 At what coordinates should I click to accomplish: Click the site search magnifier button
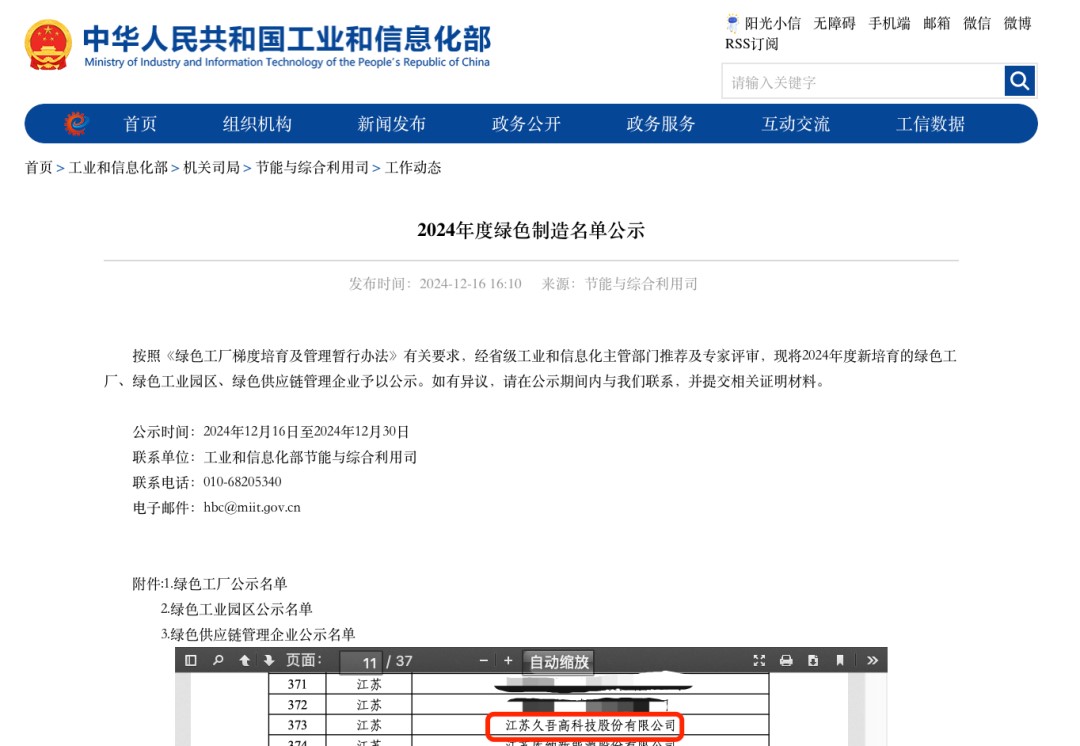pyautogui.click(x=1019, y=81)
